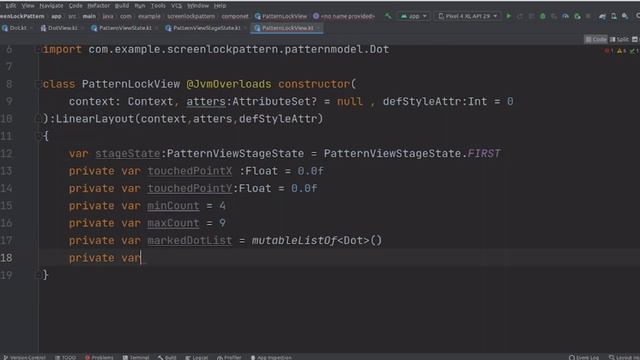Click line number 18 in the gutter

[x=7, y=258]
